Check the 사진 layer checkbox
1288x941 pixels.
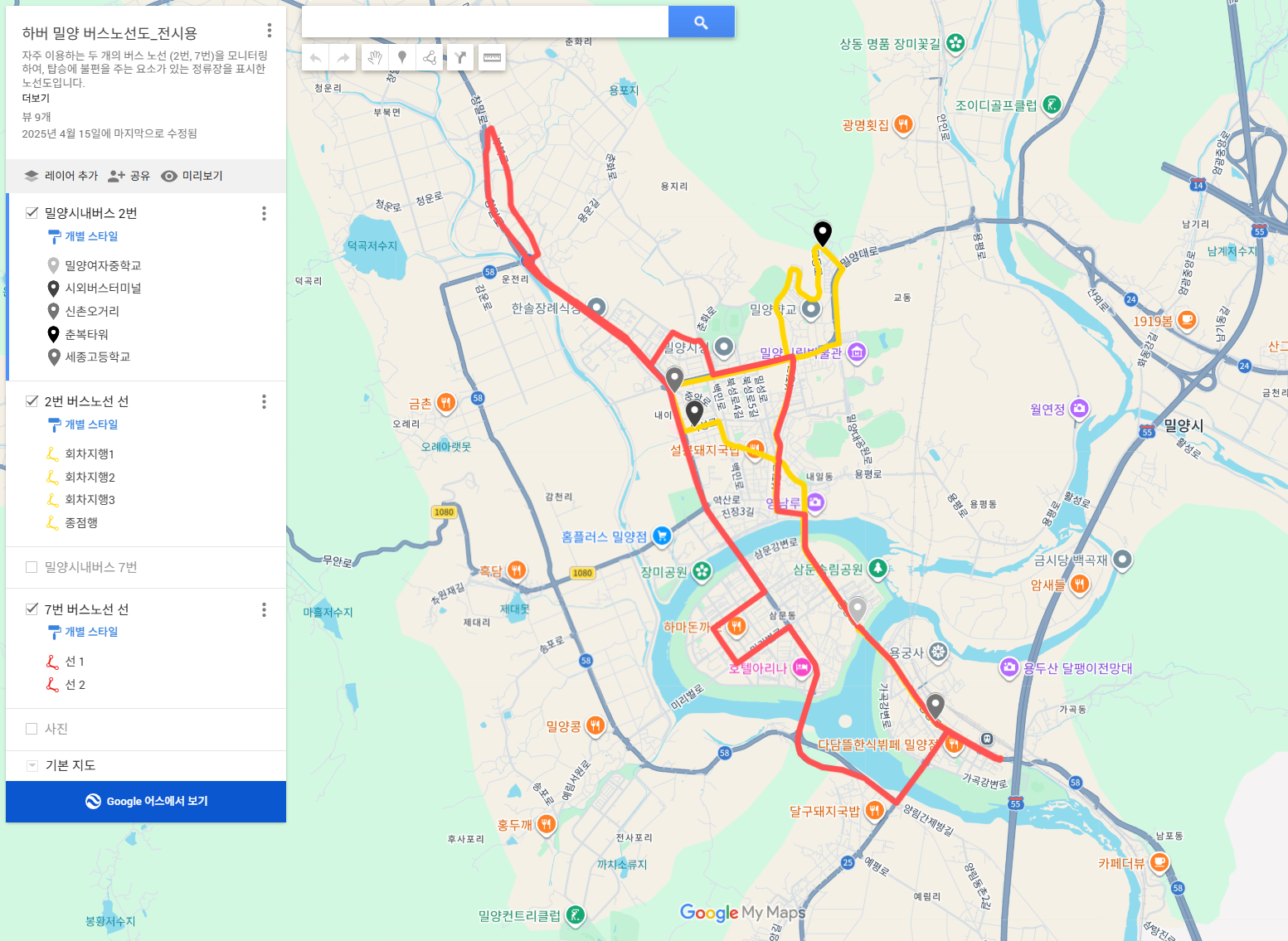click(x=32, y=729)
